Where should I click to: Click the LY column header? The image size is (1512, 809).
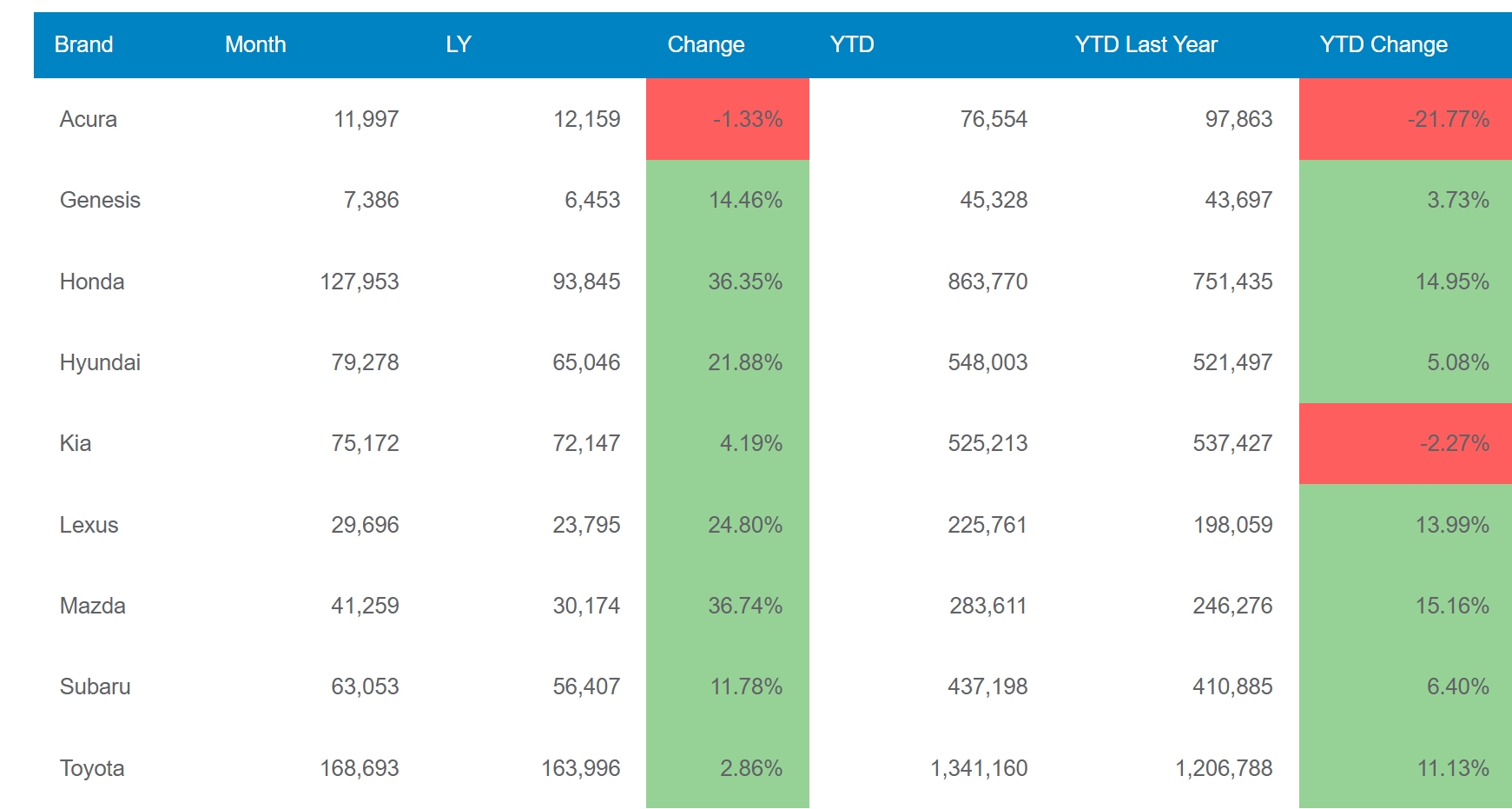click(x=458, y=44)
